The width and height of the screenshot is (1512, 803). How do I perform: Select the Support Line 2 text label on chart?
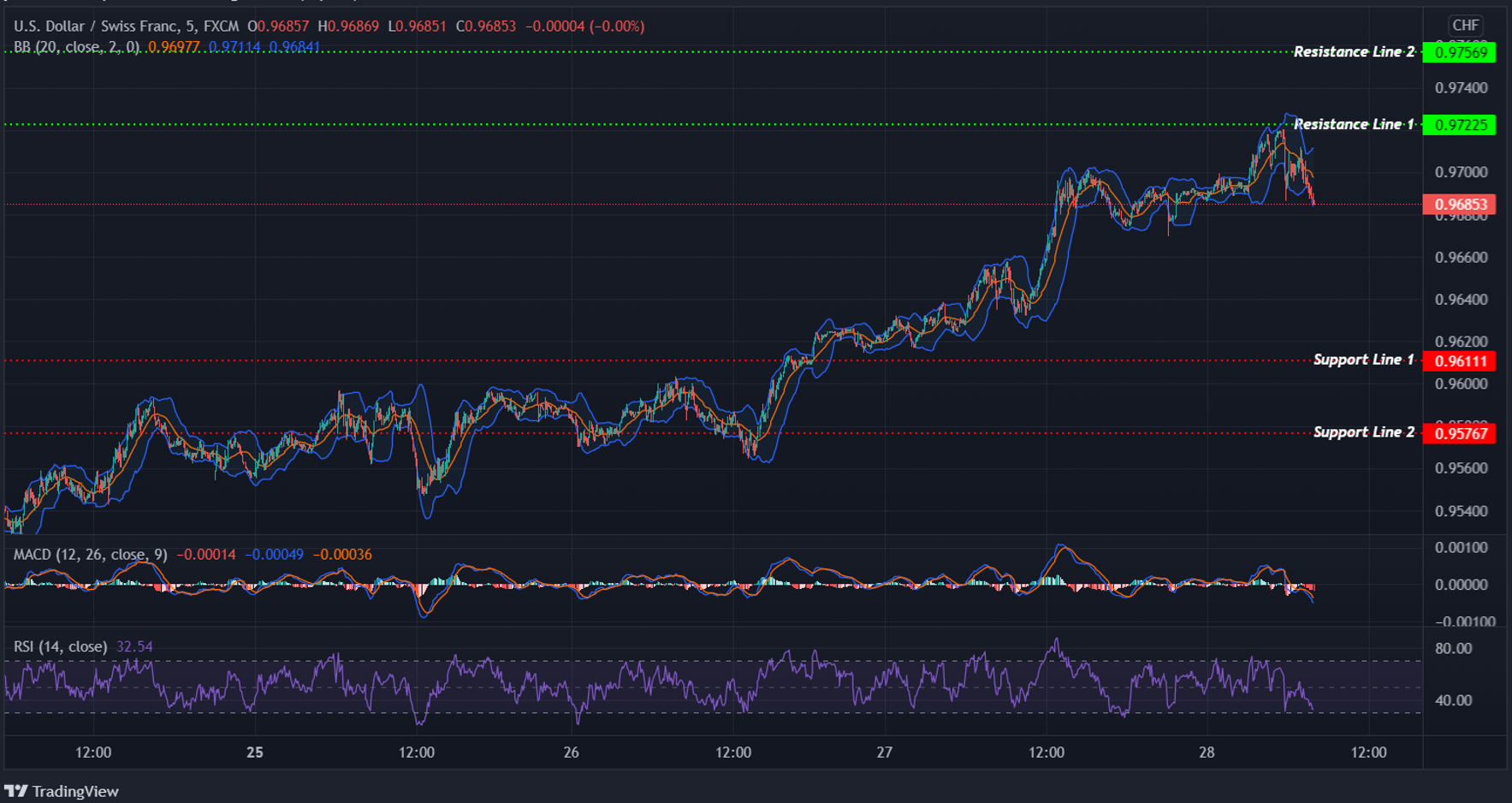(1362, 432)
